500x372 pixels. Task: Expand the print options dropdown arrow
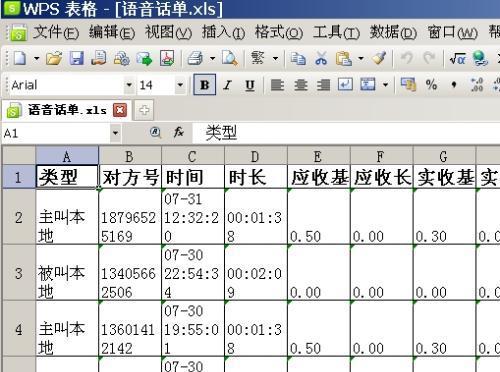(212, 59)
